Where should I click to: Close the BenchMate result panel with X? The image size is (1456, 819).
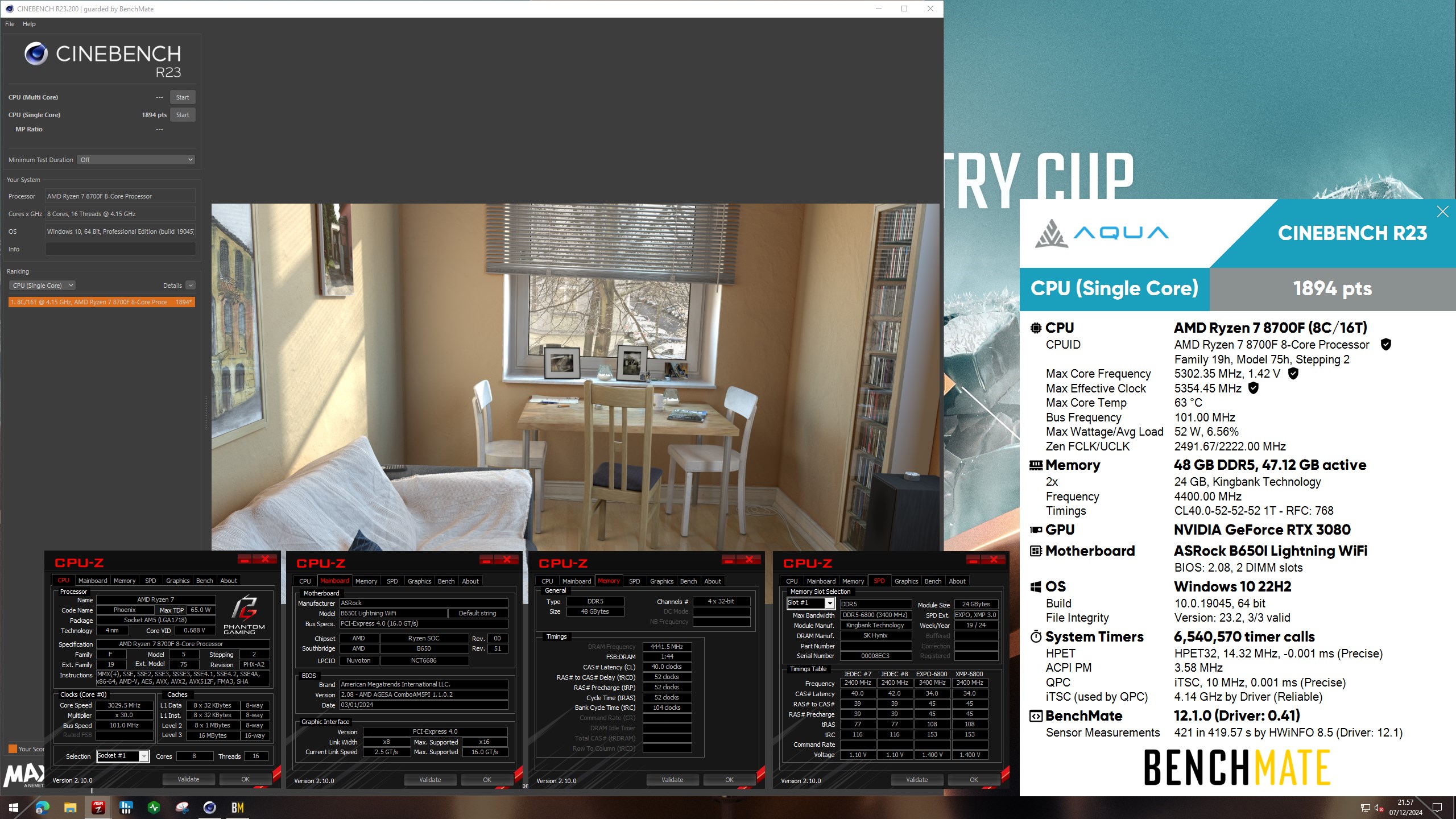[x=1442, y=212]
